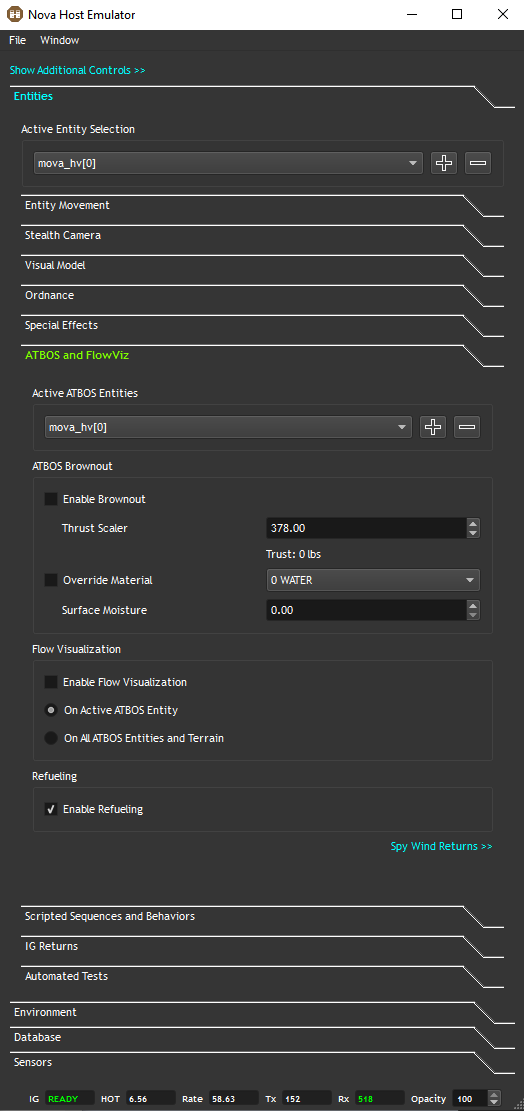Select On All ATBOS Entities and Terrain

point(51,738)
